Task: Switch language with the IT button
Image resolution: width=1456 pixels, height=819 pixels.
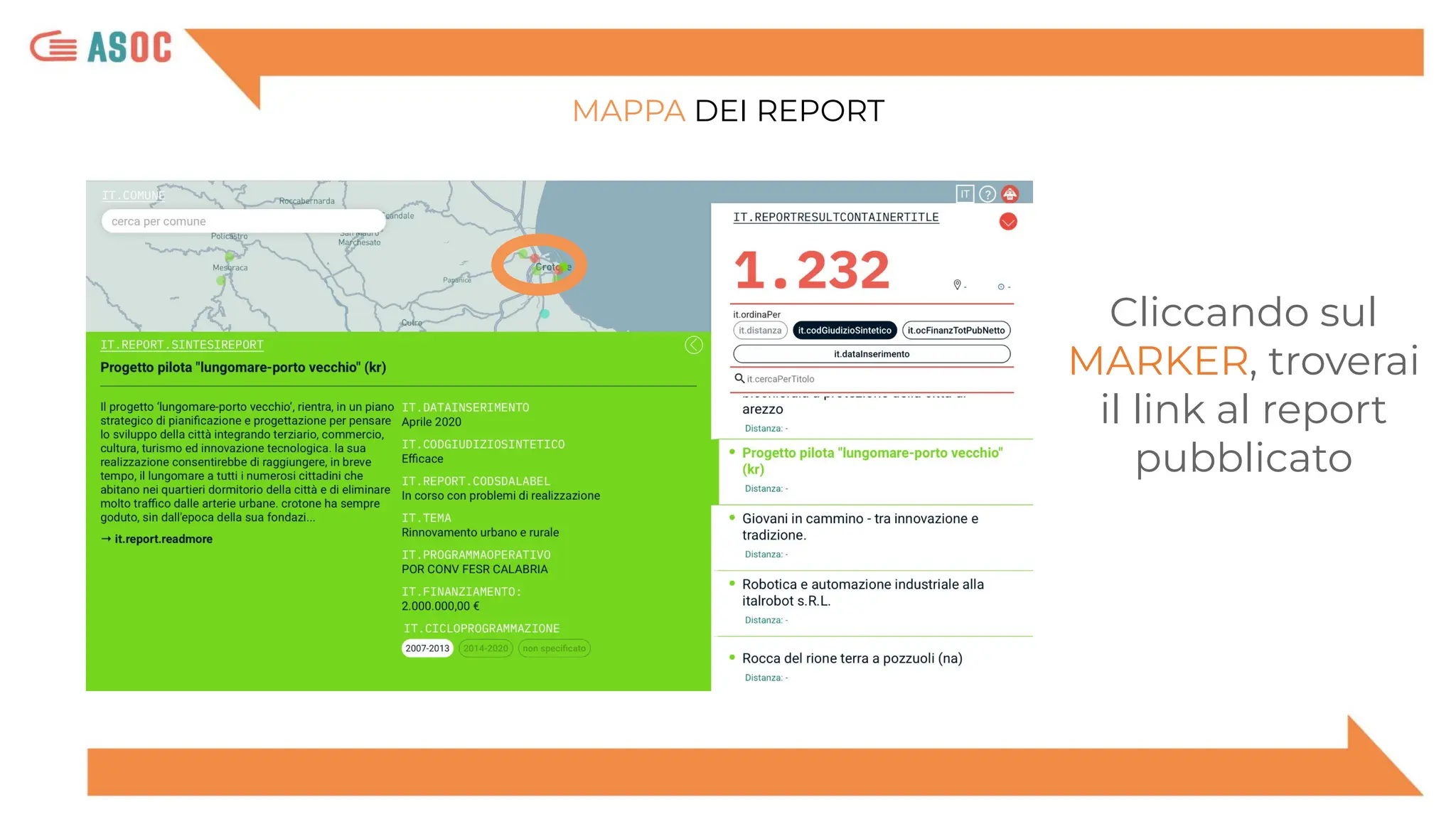Action: pyautogui.click(x=965, y=194)
